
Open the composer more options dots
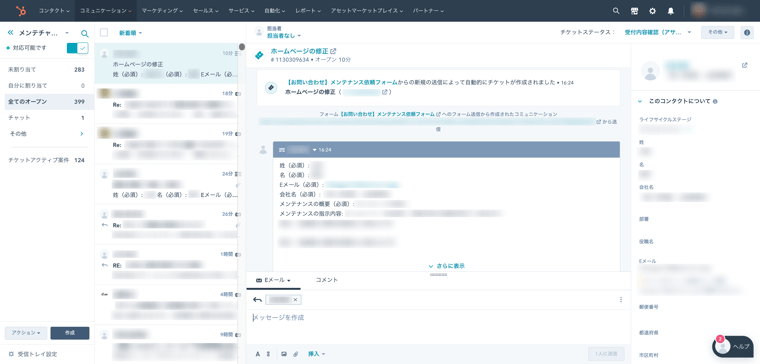click(621, 300)
